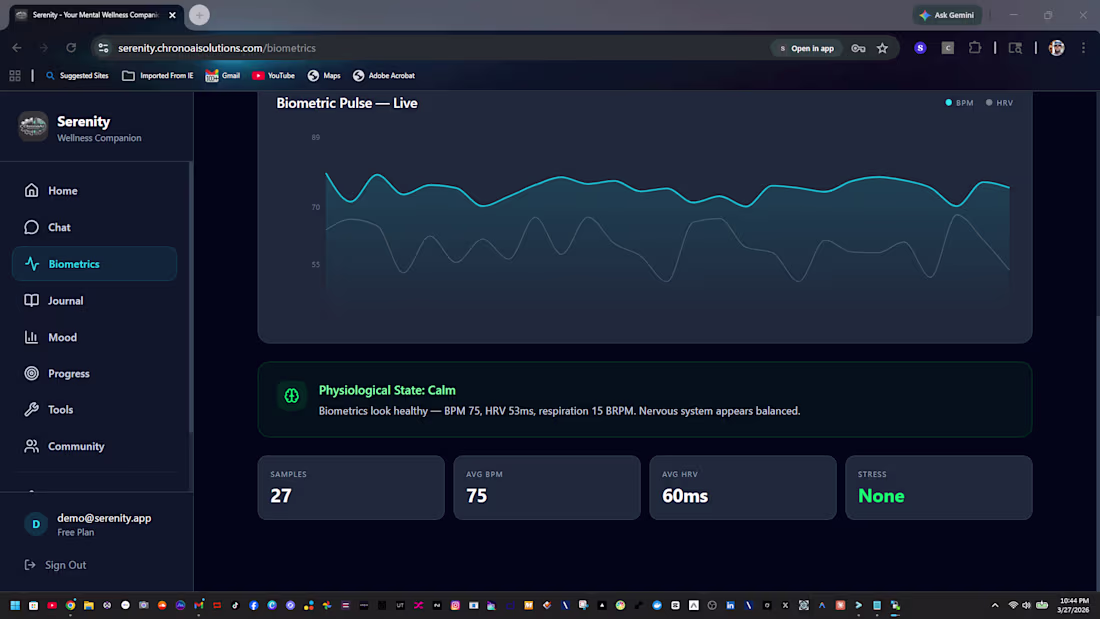Click the Wi-Fi network tray icon
Screen dimensions: 1100x619
click(1013, 605)
